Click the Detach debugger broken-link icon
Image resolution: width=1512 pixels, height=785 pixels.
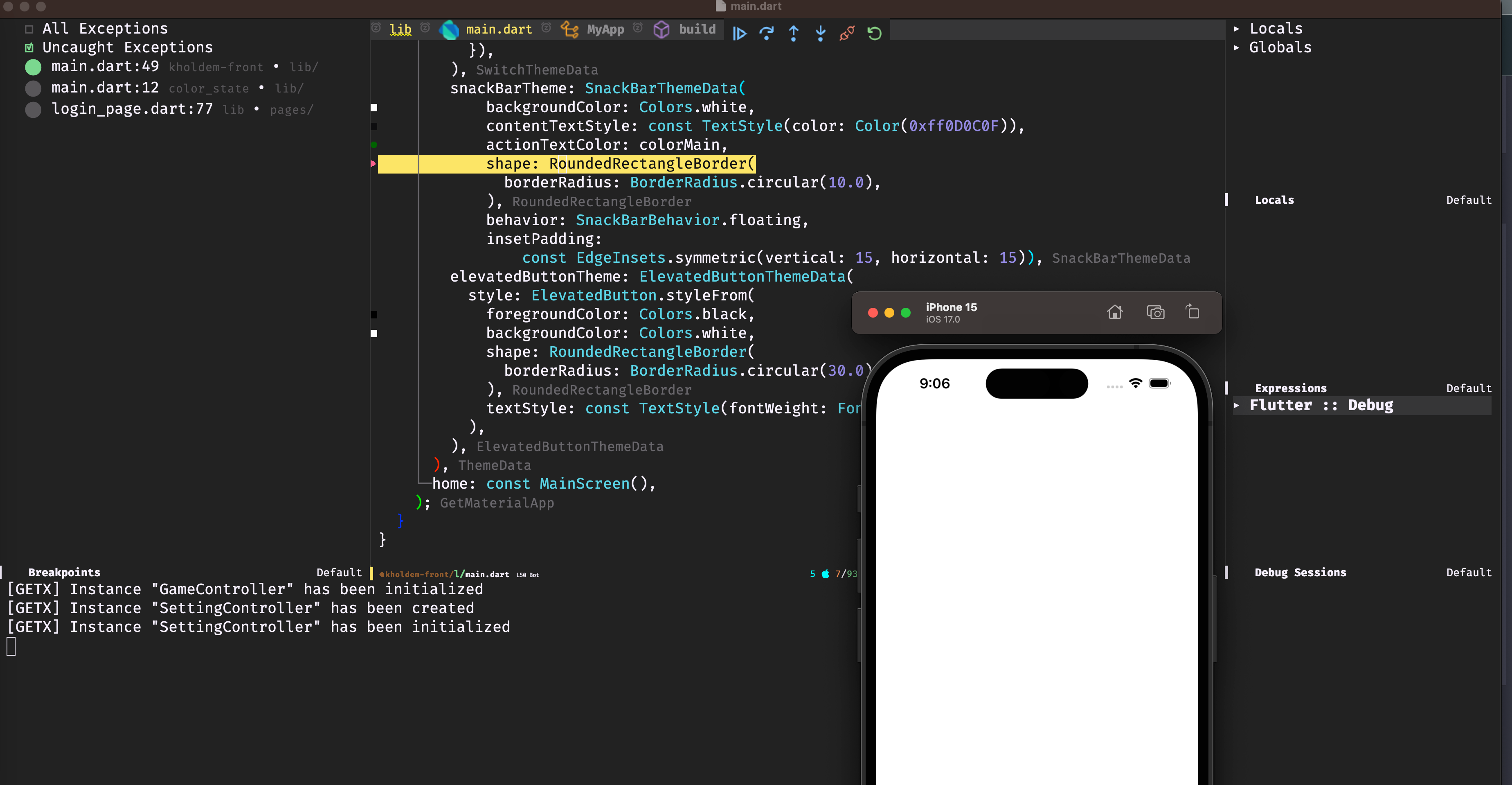point(847,34)
